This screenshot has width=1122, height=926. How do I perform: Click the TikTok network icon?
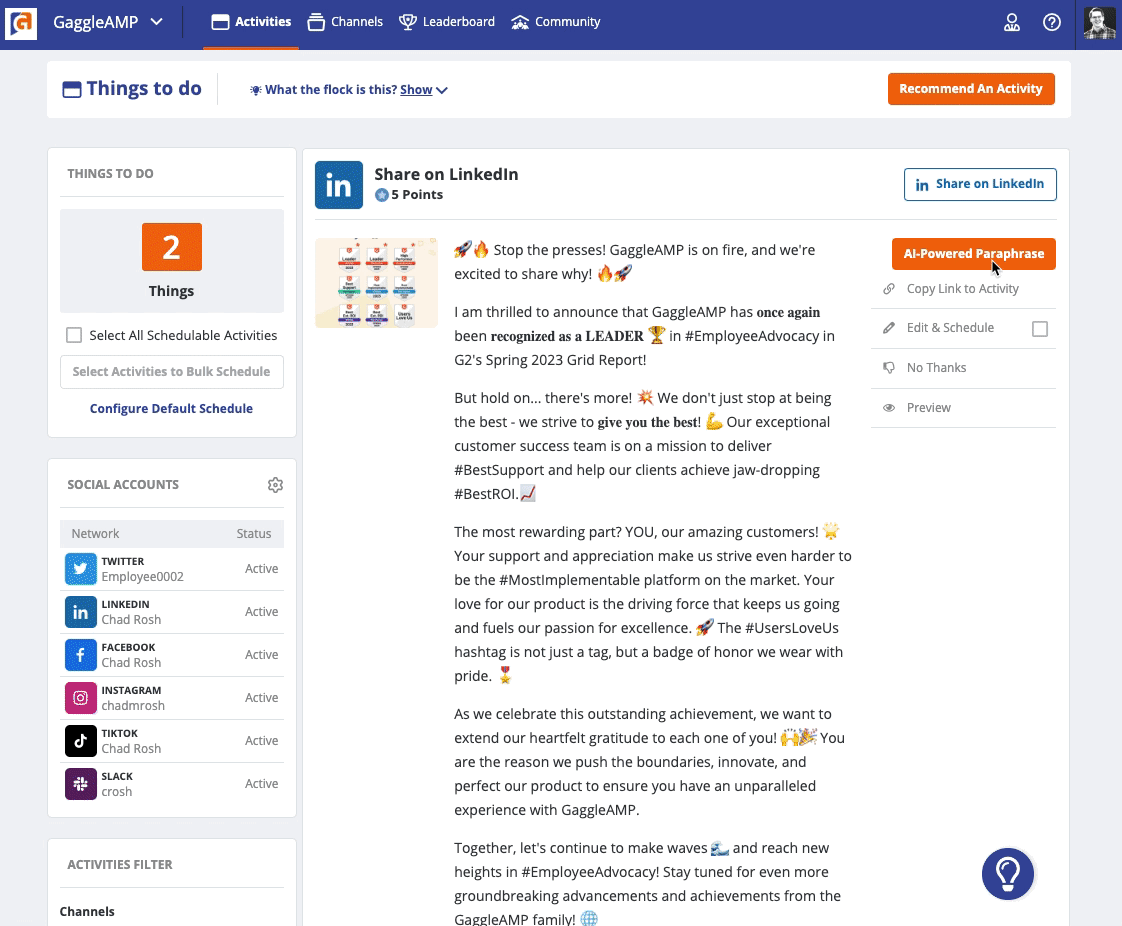(80, 741)
